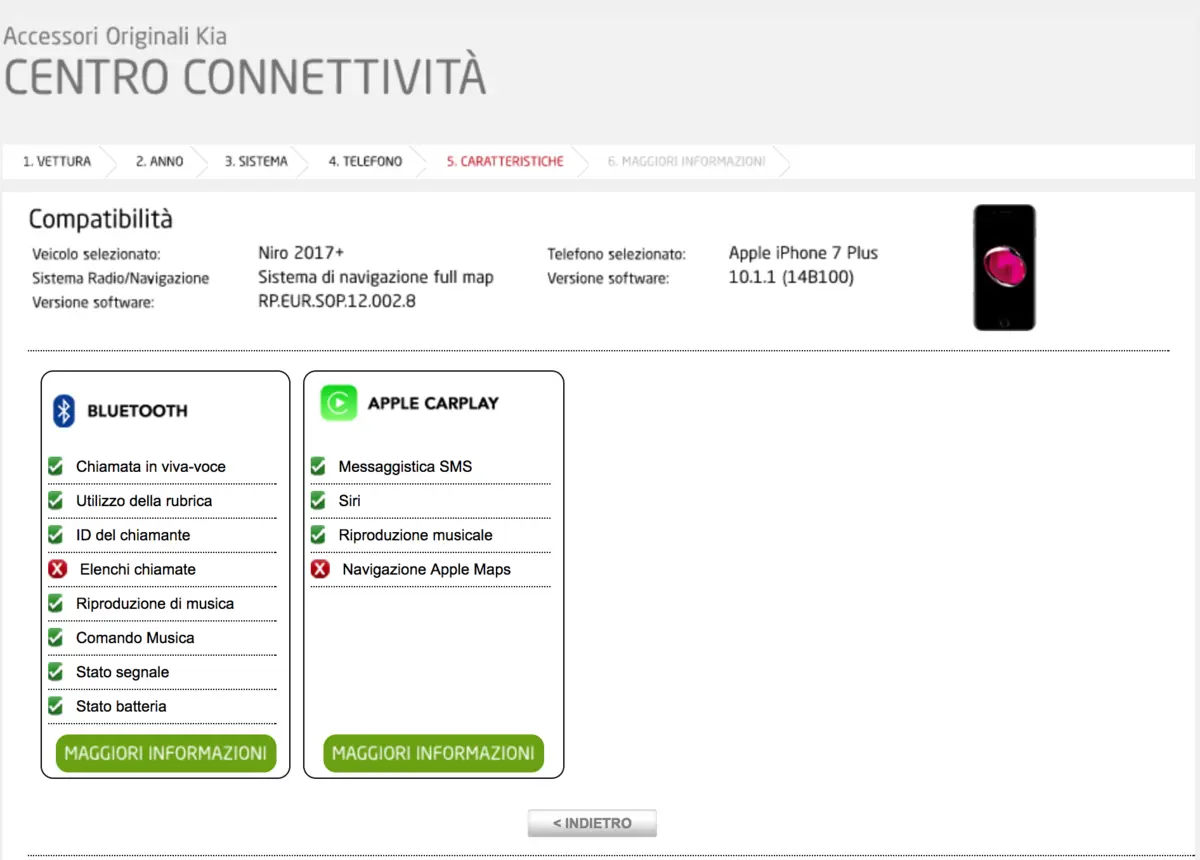Click Navigazione Apple Maps label
1200x860 pixels.
pyautogui.click(x=426, y=569)
